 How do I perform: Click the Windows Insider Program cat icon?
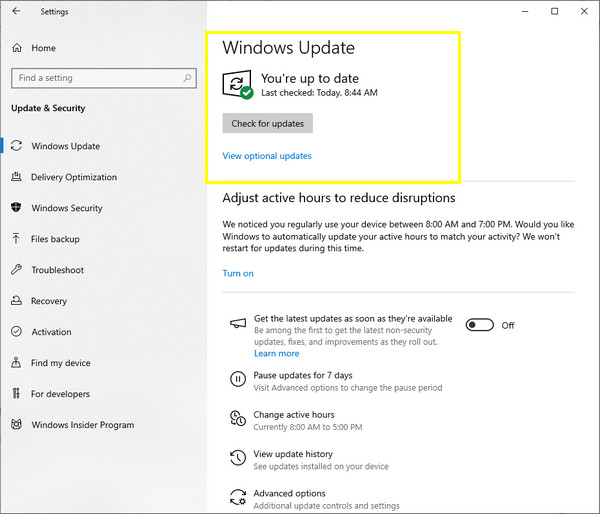(16, 424)
